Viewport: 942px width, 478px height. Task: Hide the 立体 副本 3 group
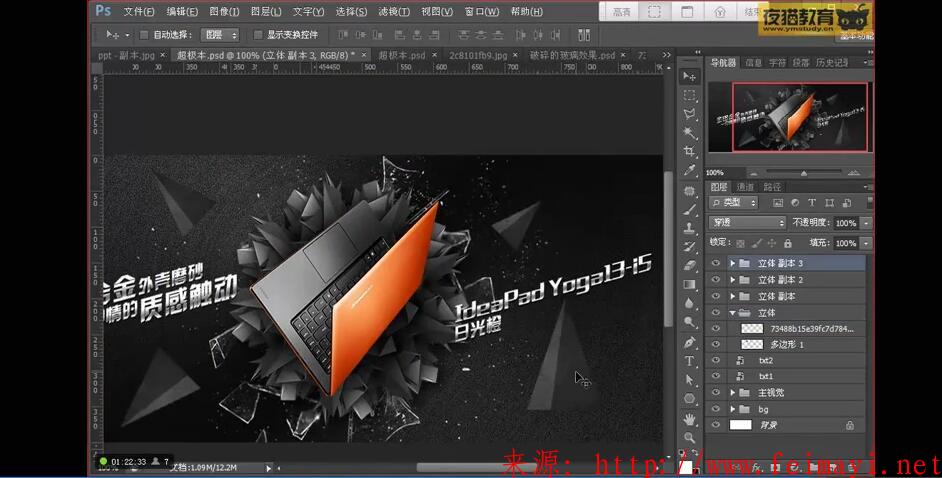click(x=715, y=263)
